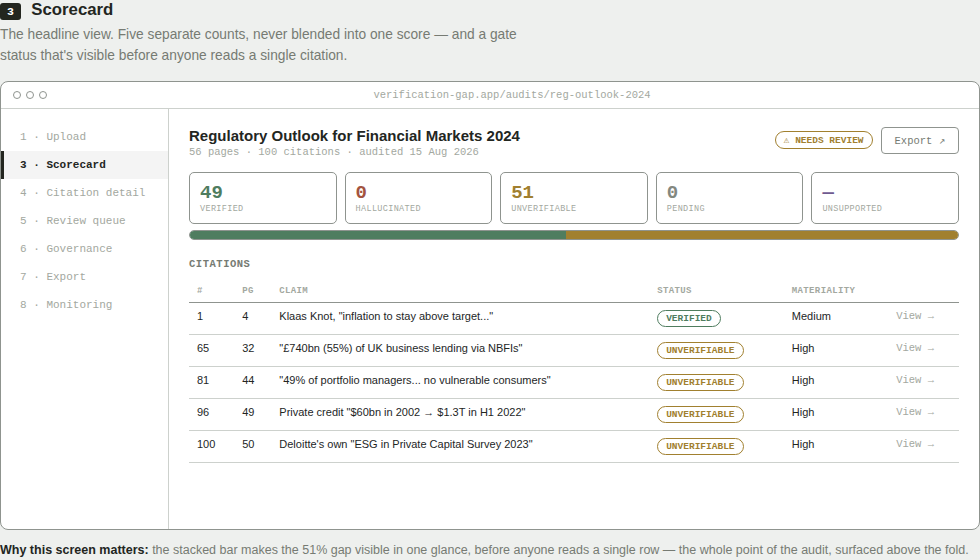The image size is (980, 560).
Task: Click the PG column header
Action: (248, 290)
